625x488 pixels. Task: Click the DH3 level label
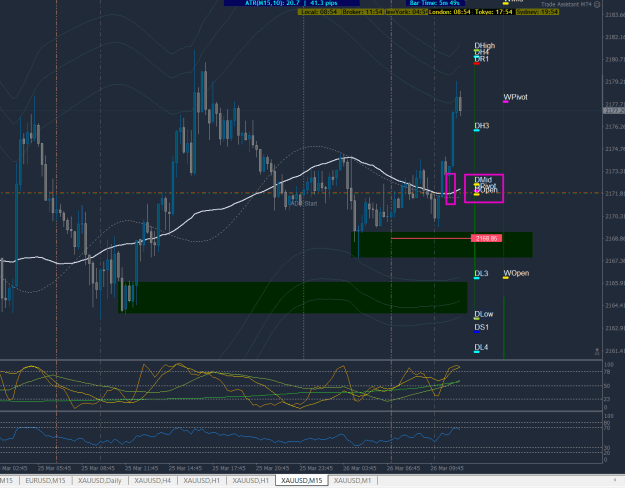482,126
